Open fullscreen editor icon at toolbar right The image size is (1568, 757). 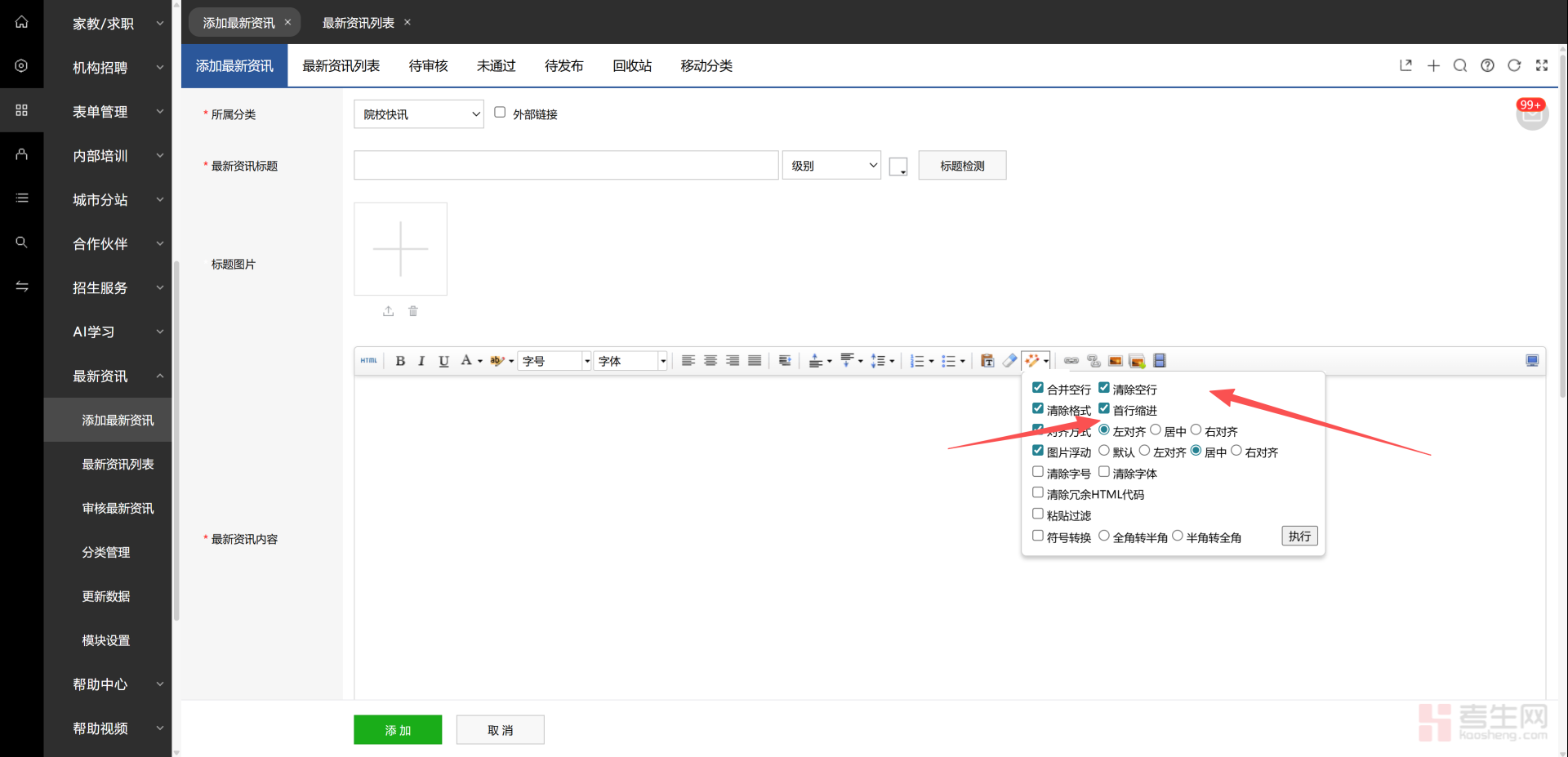[x=1532, y=361]
